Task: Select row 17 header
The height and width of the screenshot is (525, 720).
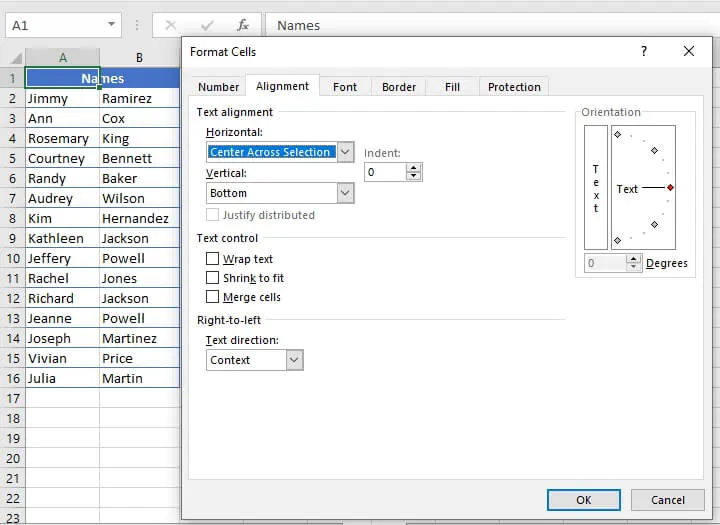Action: coord(12,398)
